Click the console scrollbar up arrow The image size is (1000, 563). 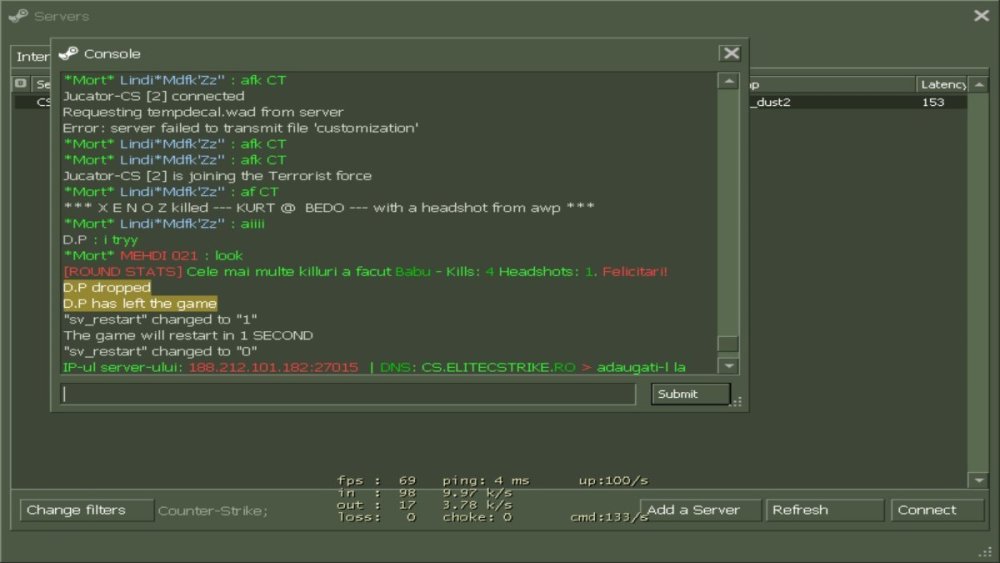728,81
